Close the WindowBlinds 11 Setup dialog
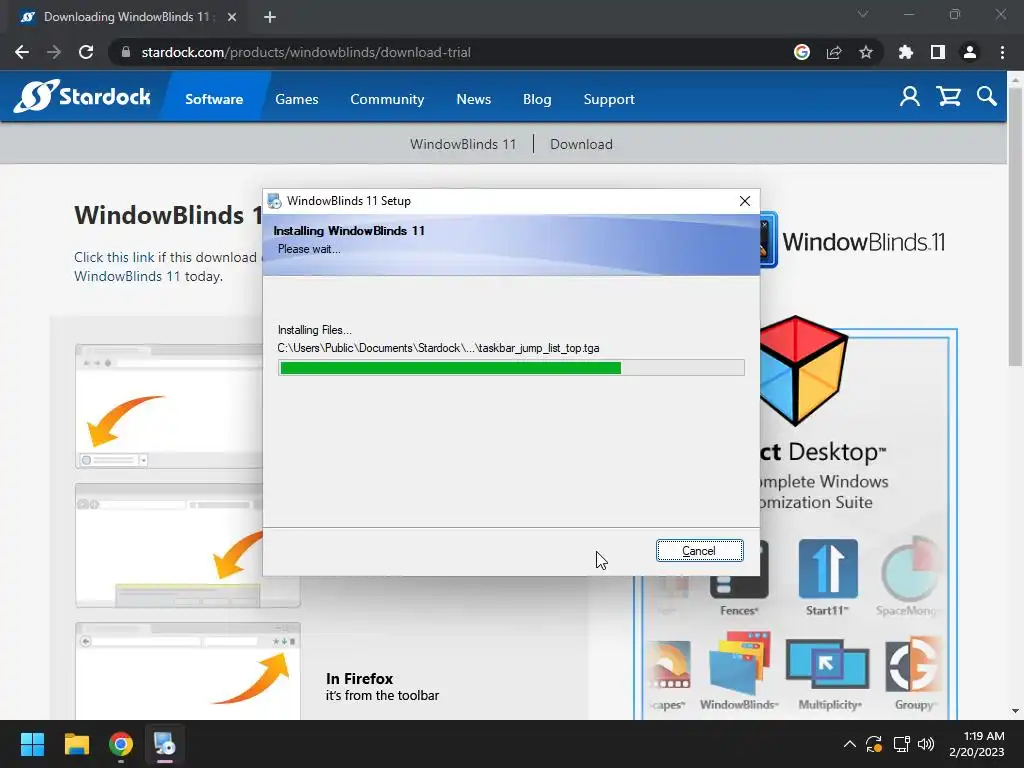Viewport: 1024px width, 768px height. [744, 201]
